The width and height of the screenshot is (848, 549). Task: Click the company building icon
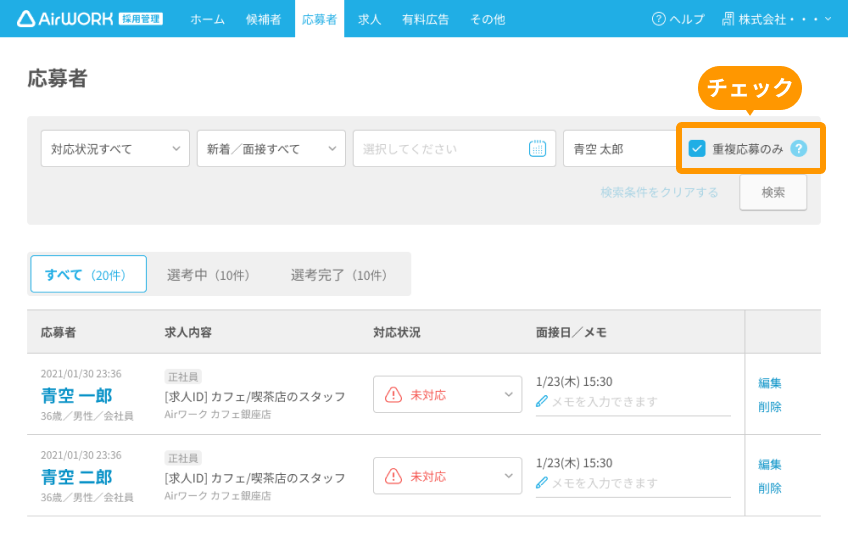(728, 19)
